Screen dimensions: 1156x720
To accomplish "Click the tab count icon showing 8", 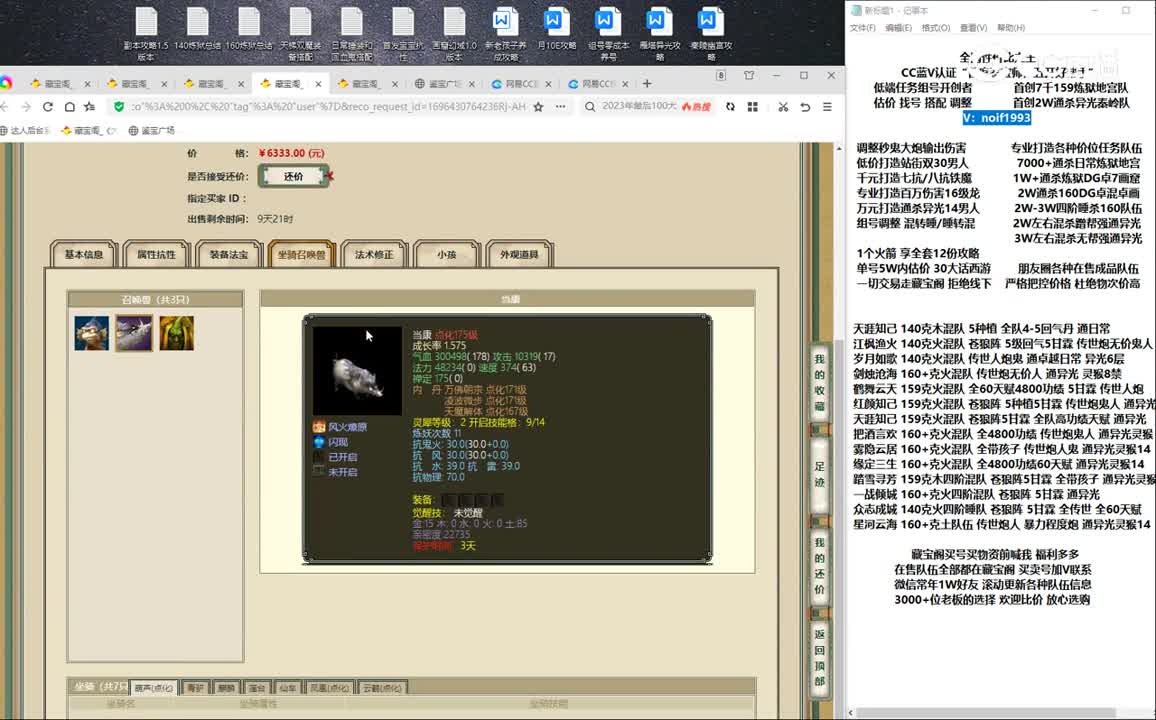I will pyautogui.click(x=721, y=75).
